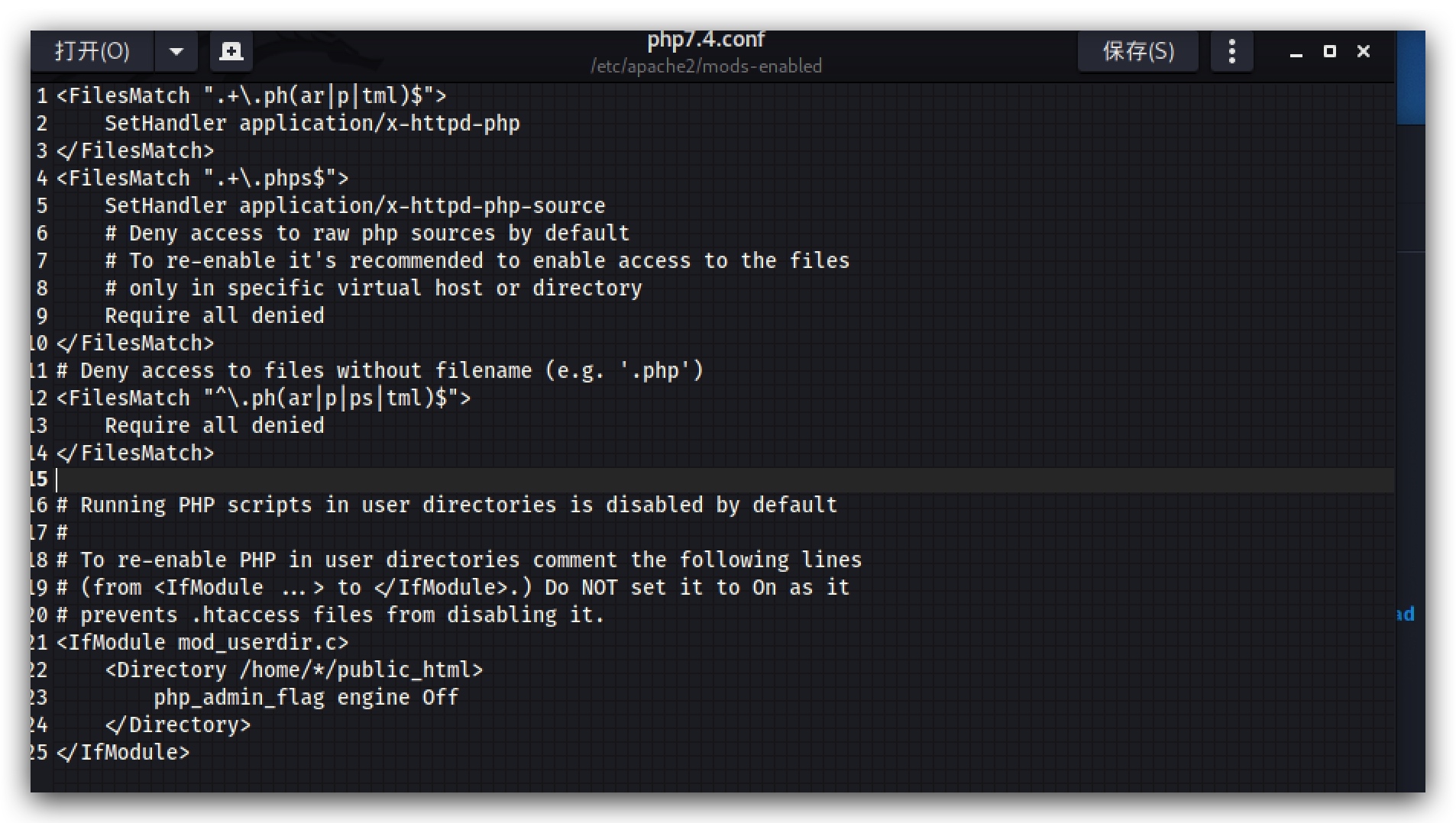Click SetHandler application/x-httpd-php line
Image resolution: width=1456 pixels, height=823 pixels.
click(312, 123)
